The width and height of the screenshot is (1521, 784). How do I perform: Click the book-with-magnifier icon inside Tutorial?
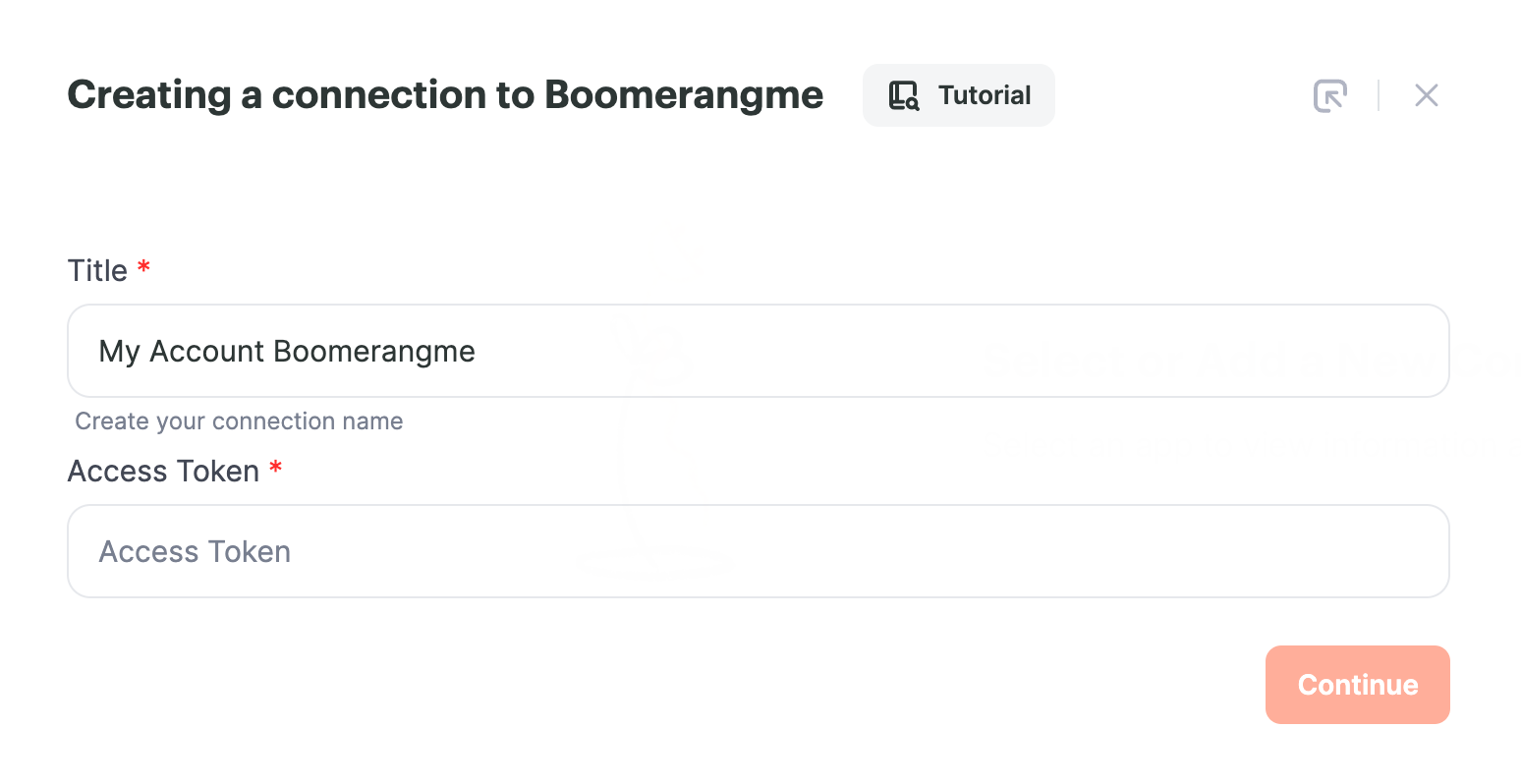[x=903, y=95]
